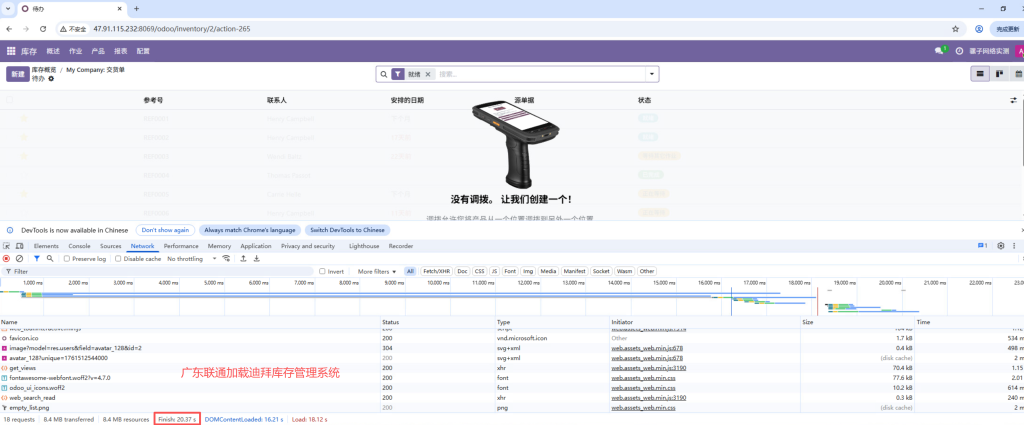The height and width of the screenshot is (425, 1024).
Task: Switch to kanban view in Odoo
Action: click(999, 74)
